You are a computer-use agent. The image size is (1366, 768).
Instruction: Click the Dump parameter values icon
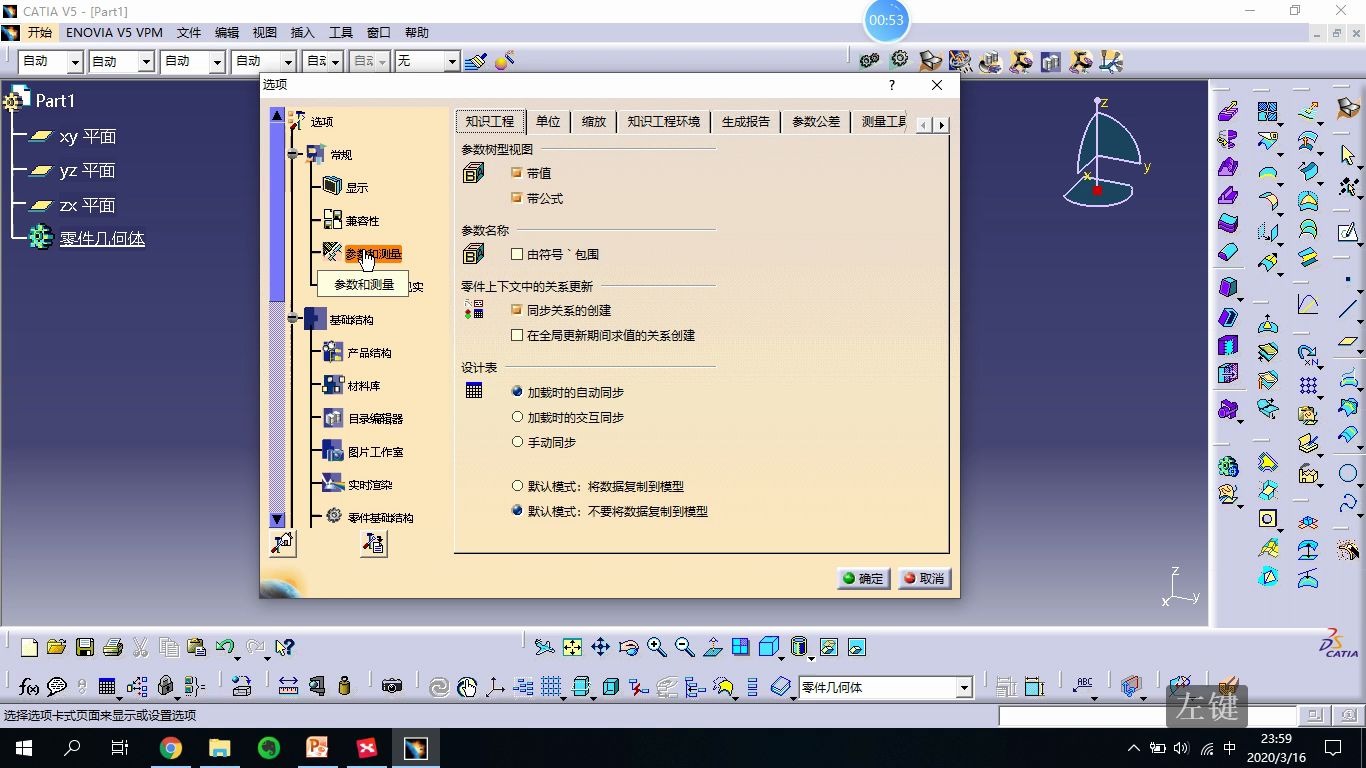pyautogui.click(x=374, y=543)
